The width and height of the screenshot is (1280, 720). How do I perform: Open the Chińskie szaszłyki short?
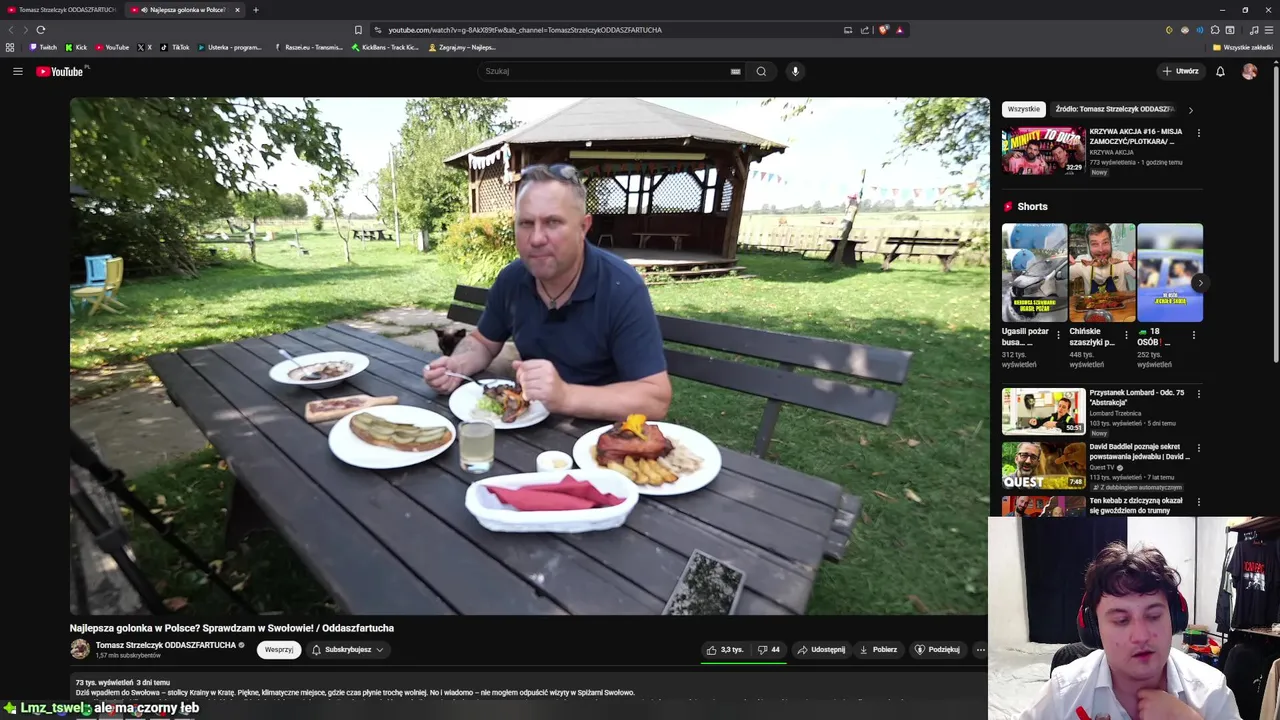(x=1102, y=273)
